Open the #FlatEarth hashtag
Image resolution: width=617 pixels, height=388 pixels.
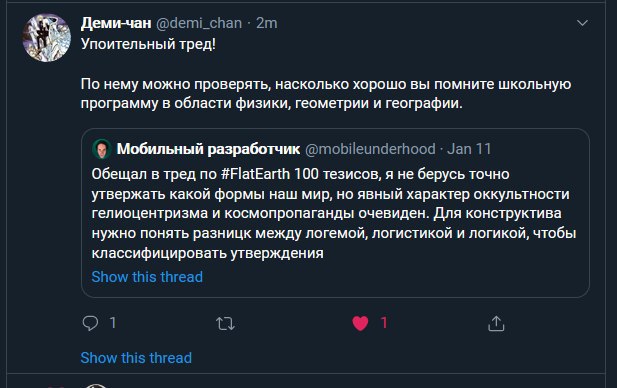coord(255,174)
